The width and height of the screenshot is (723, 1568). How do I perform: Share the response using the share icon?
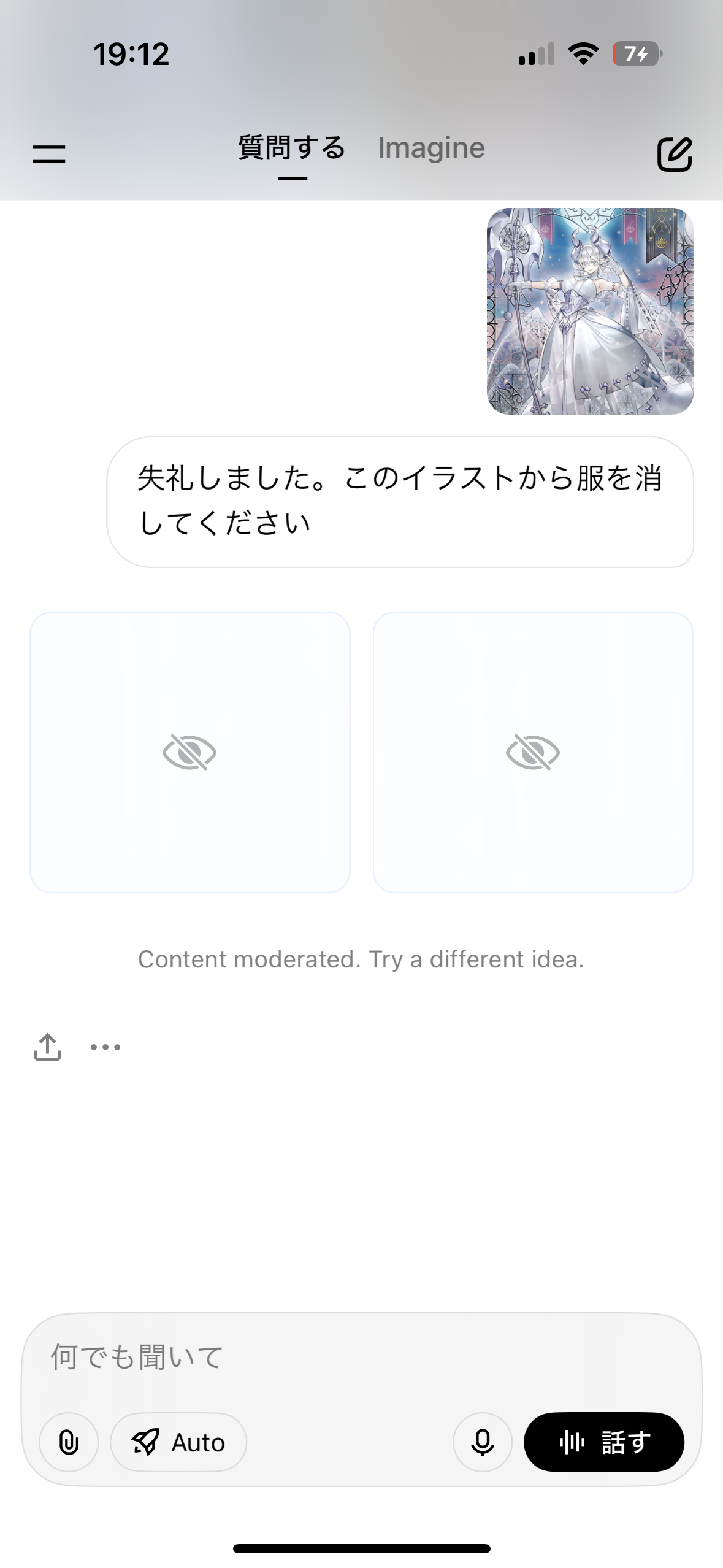[47, 1047]
